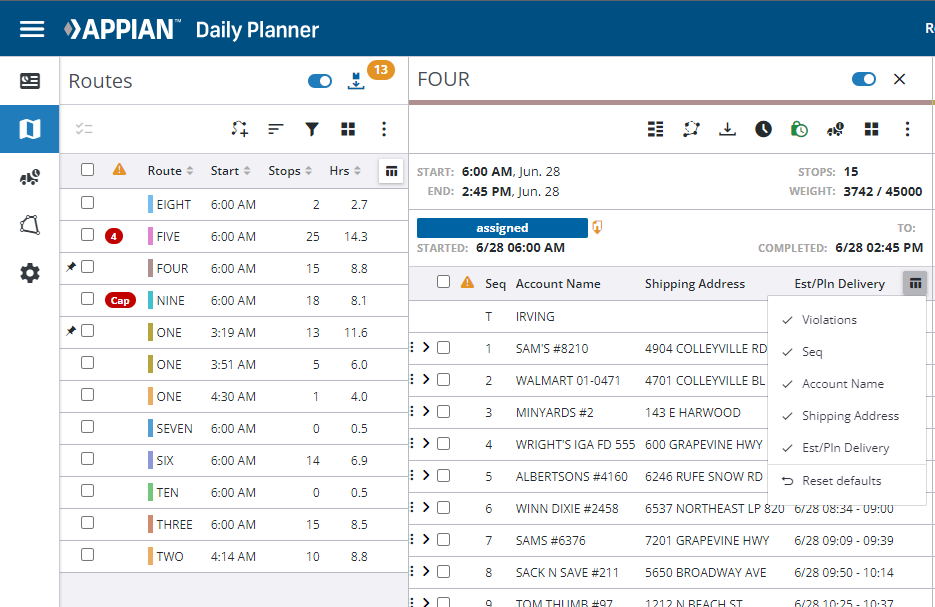Screen dimensions: 935x607
Task: Toggle Account Name column in column menu
Action: click(x=847, y=384)
